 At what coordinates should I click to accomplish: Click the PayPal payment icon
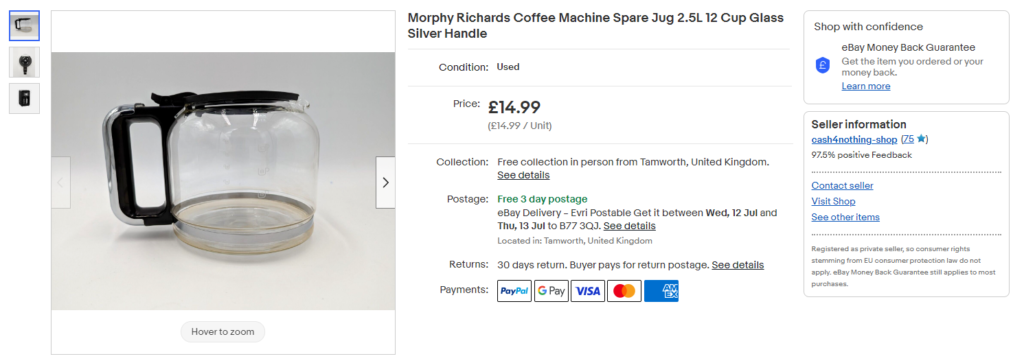pyautogui.click(x=515, y=291)
